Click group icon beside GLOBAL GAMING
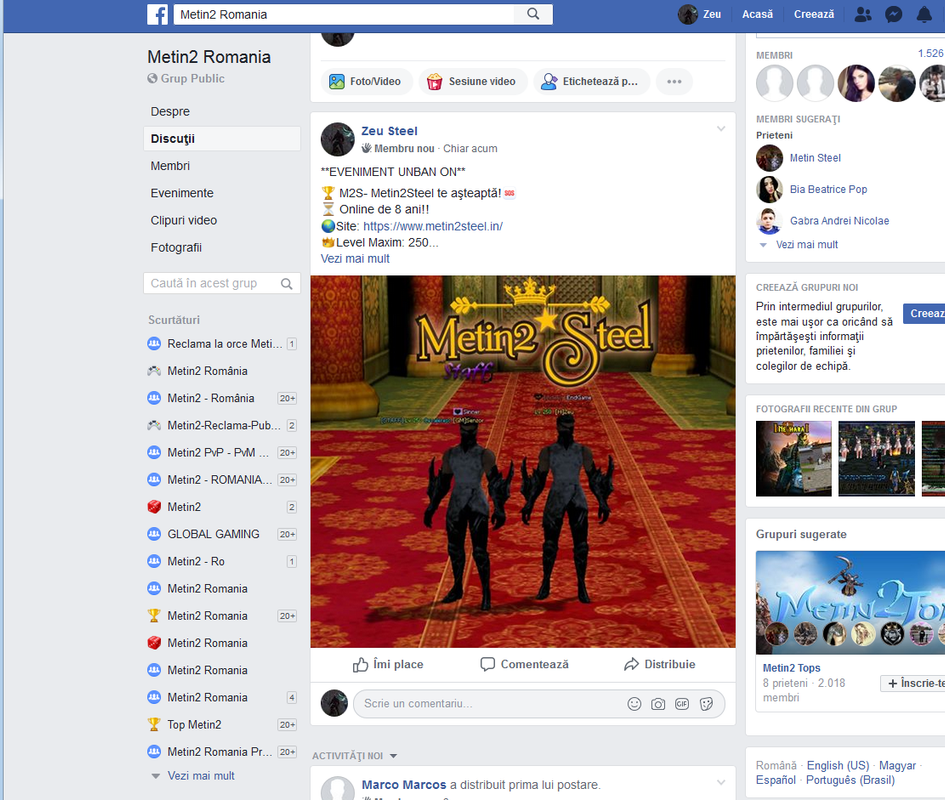This screenshot has width=945, height=800. (154, 534)
